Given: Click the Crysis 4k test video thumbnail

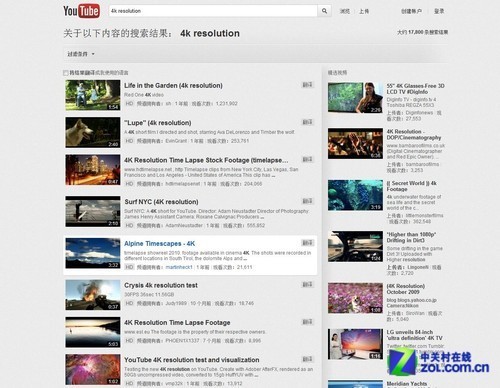Looking at the screenshot, I should [93, 295].
